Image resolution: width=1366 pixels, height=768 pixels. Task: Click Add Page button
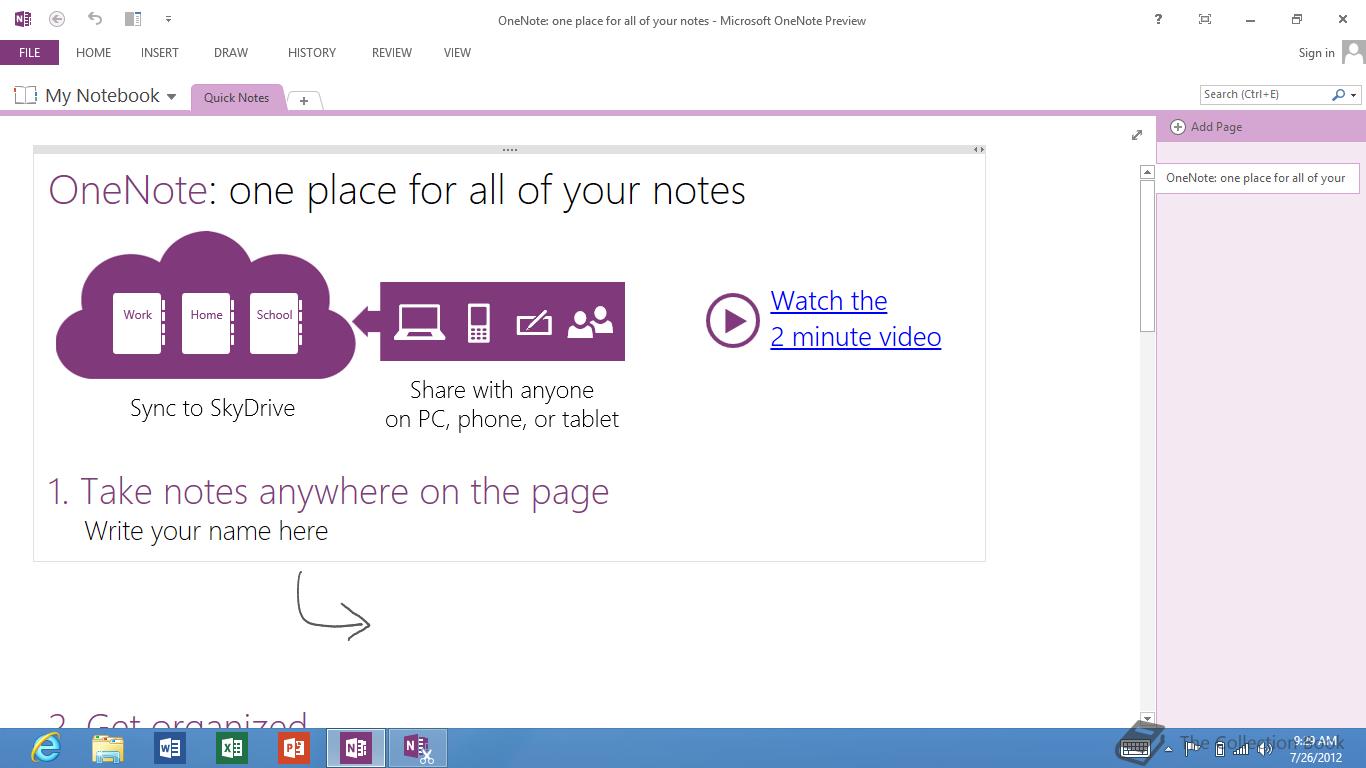tap(1206, 127)
